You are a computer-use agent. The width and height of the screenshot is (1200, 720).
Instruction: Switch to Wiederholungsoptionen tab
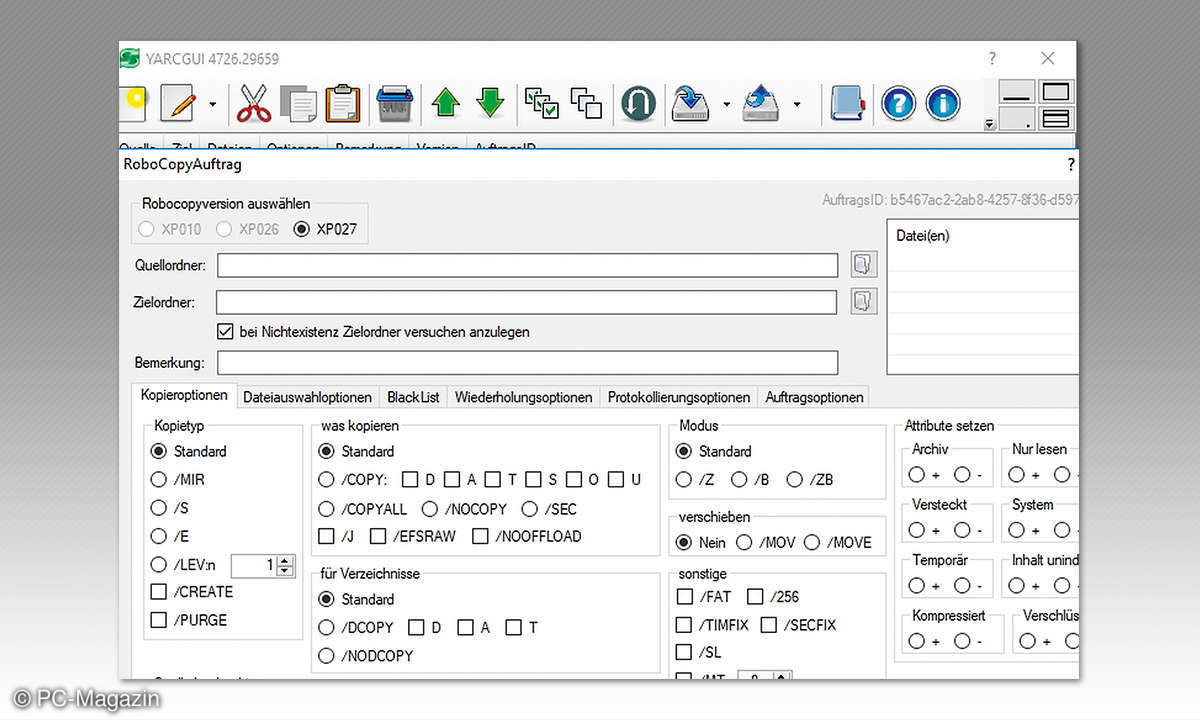[523, 397]
